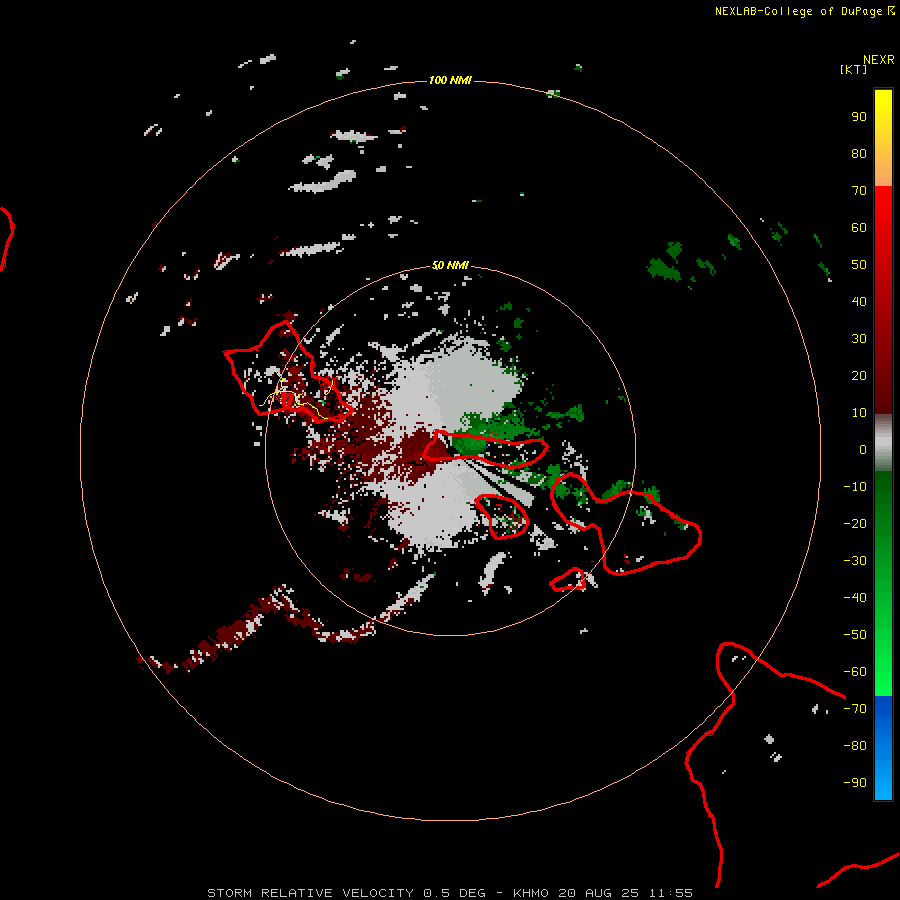The width and height of the screenshot is (900, 900).
Task: Select the positive "90" scale value
Action: pos(859,117)
